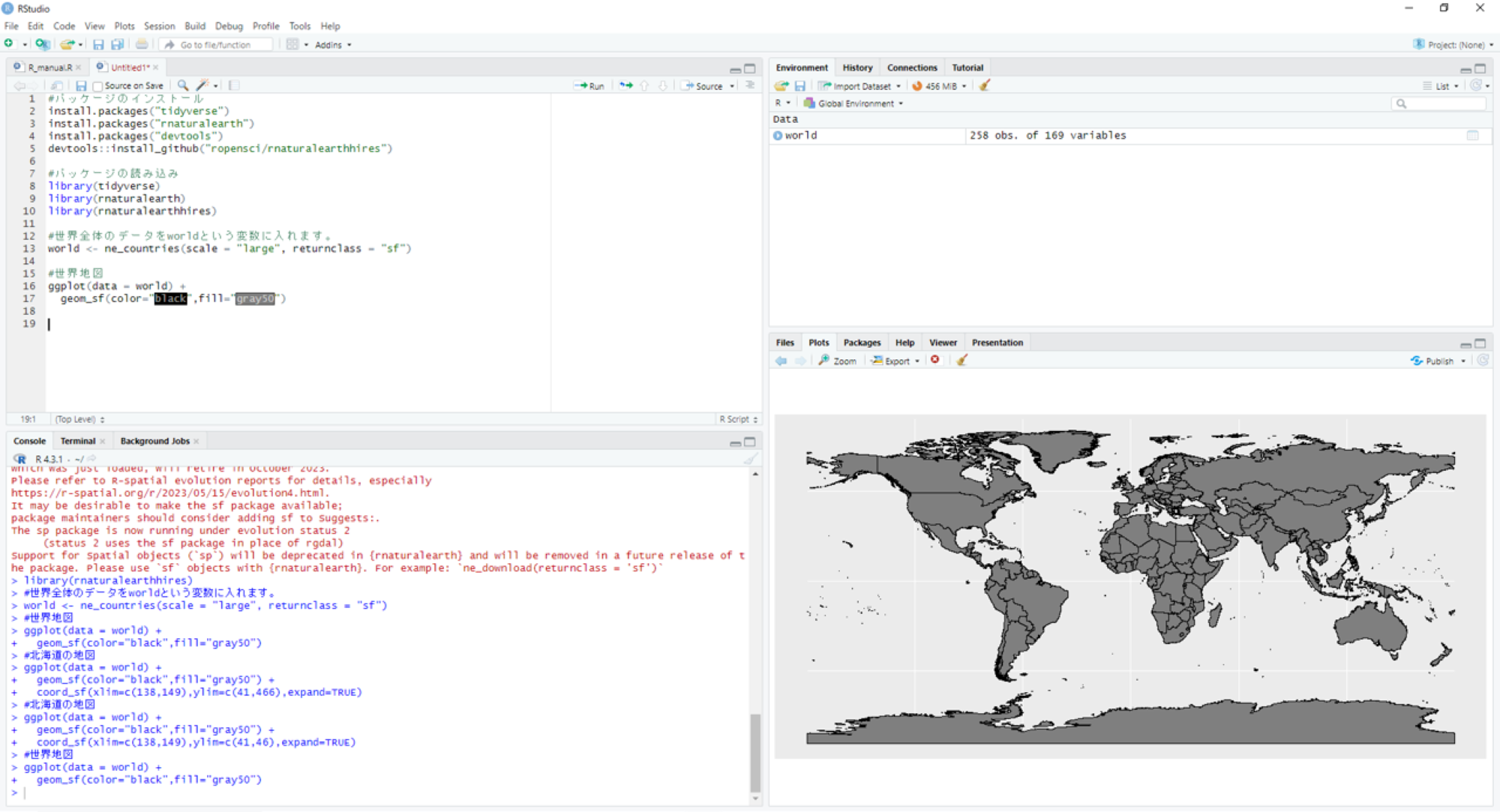This screenshot has width=1500, height=812.
Task: Click the find/replace magnifier icon in editor
Action: (182, 85)
